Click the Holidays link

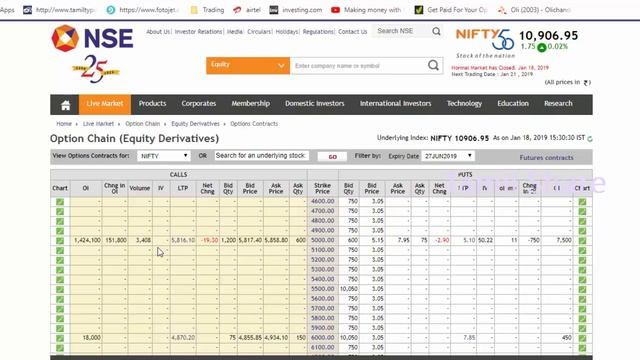click(287, 31)
